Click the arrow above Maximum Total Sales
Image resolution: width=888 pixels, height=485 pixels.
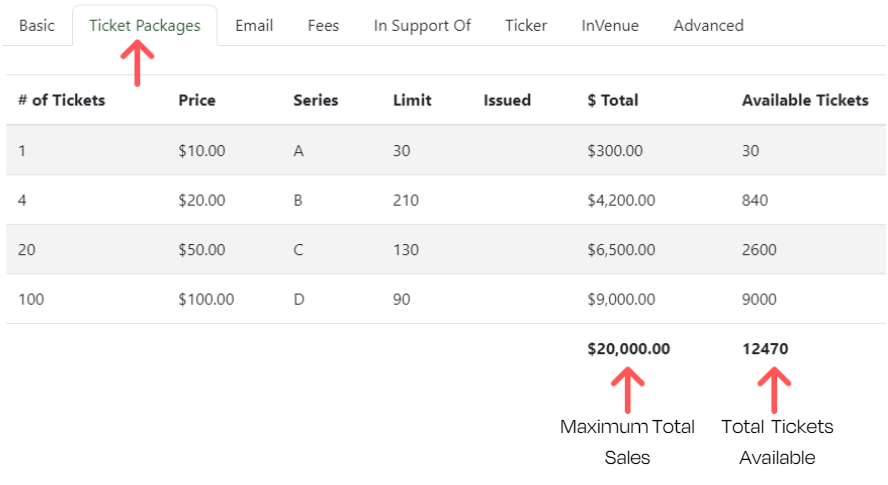(x=627, y=389)
